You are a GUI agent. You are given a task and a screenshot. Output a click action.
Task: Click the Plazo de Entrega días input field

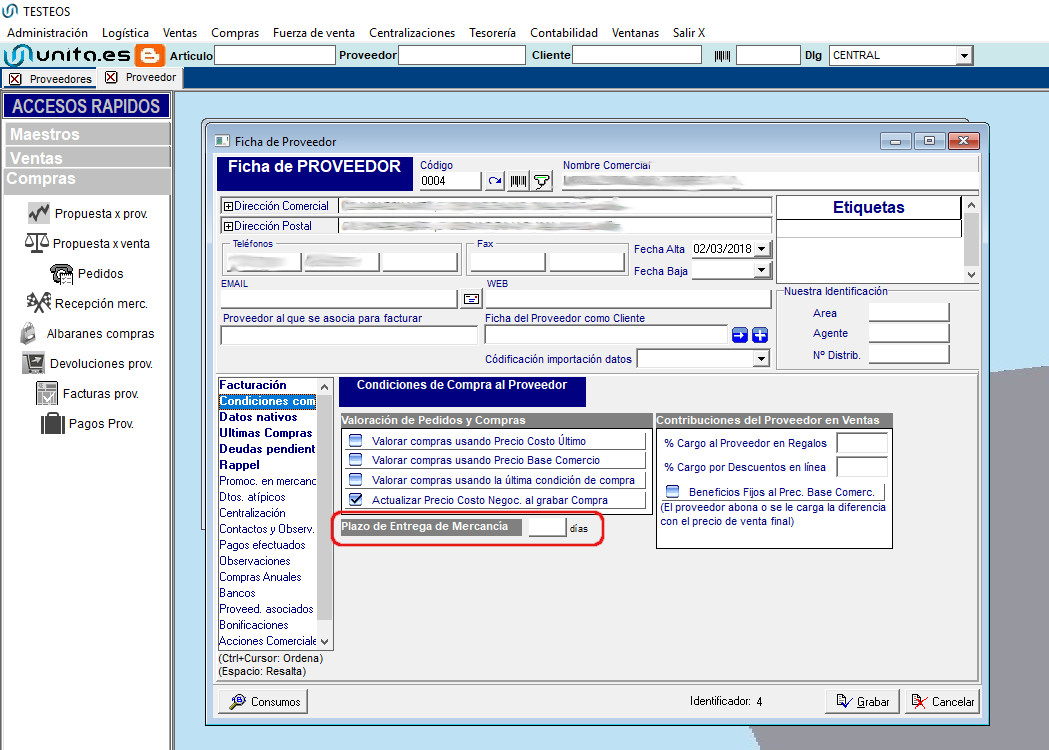click(547, 527)
